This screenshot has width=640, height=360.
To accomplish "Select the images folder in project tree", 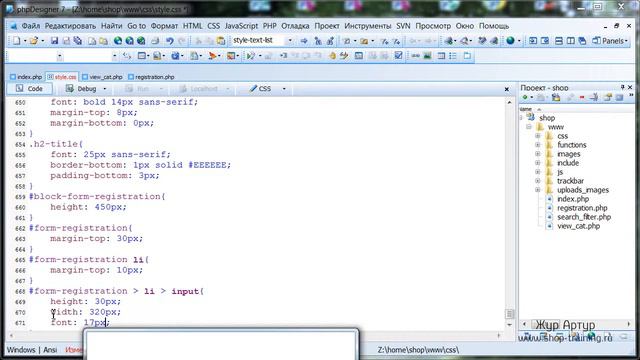I will (569, 154).
